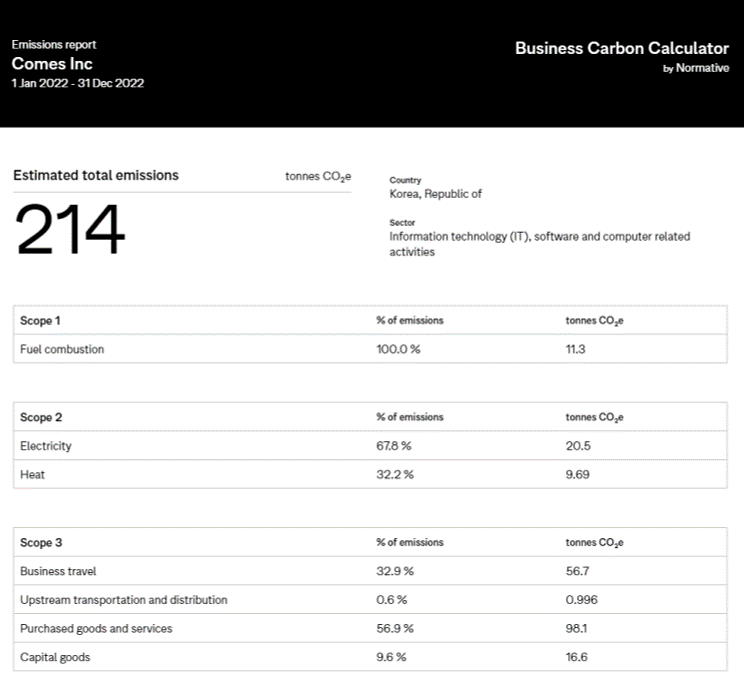
Task: Click the date range '1 Jan 2022 - 31 Dec 2022'
Action: coord(78,83)
